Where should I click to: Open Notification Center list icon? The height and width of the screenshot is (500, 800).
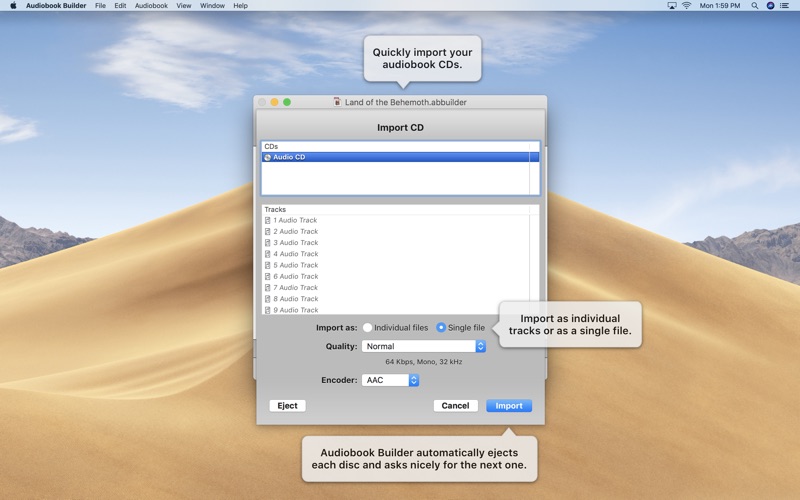(x=785, y=6)
